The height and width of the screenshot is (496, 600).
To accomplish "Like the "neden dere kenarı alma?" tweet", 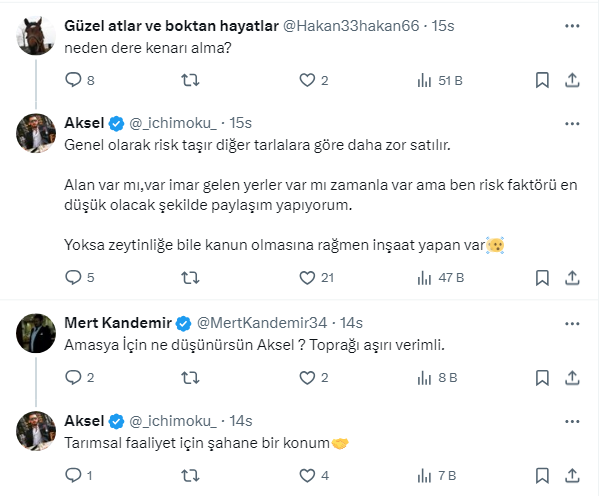I will pyautogui.click(x=307, y=80).
